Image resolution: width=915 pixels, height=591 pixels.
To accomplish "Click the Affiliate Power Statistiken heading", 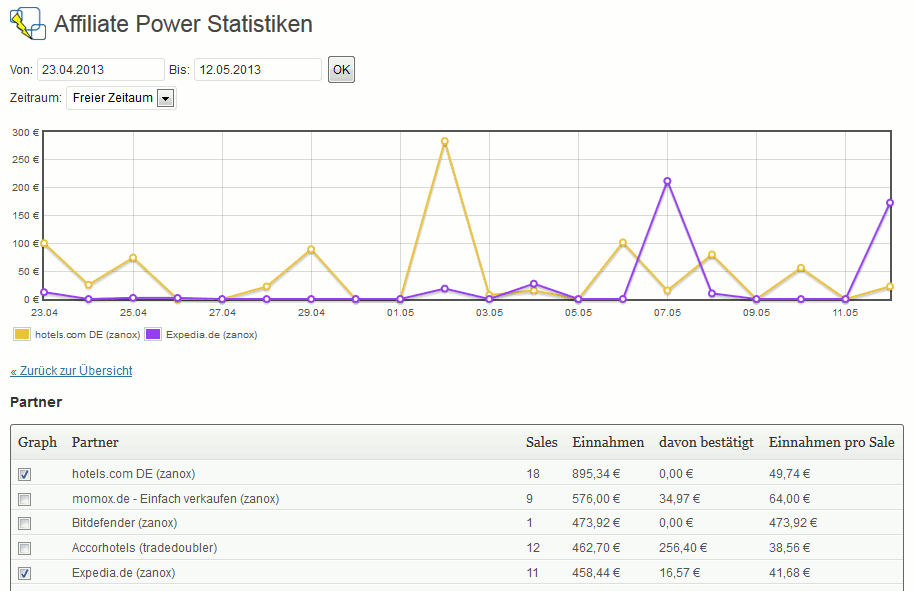I will pyautogui.click(x=183, y=25).
